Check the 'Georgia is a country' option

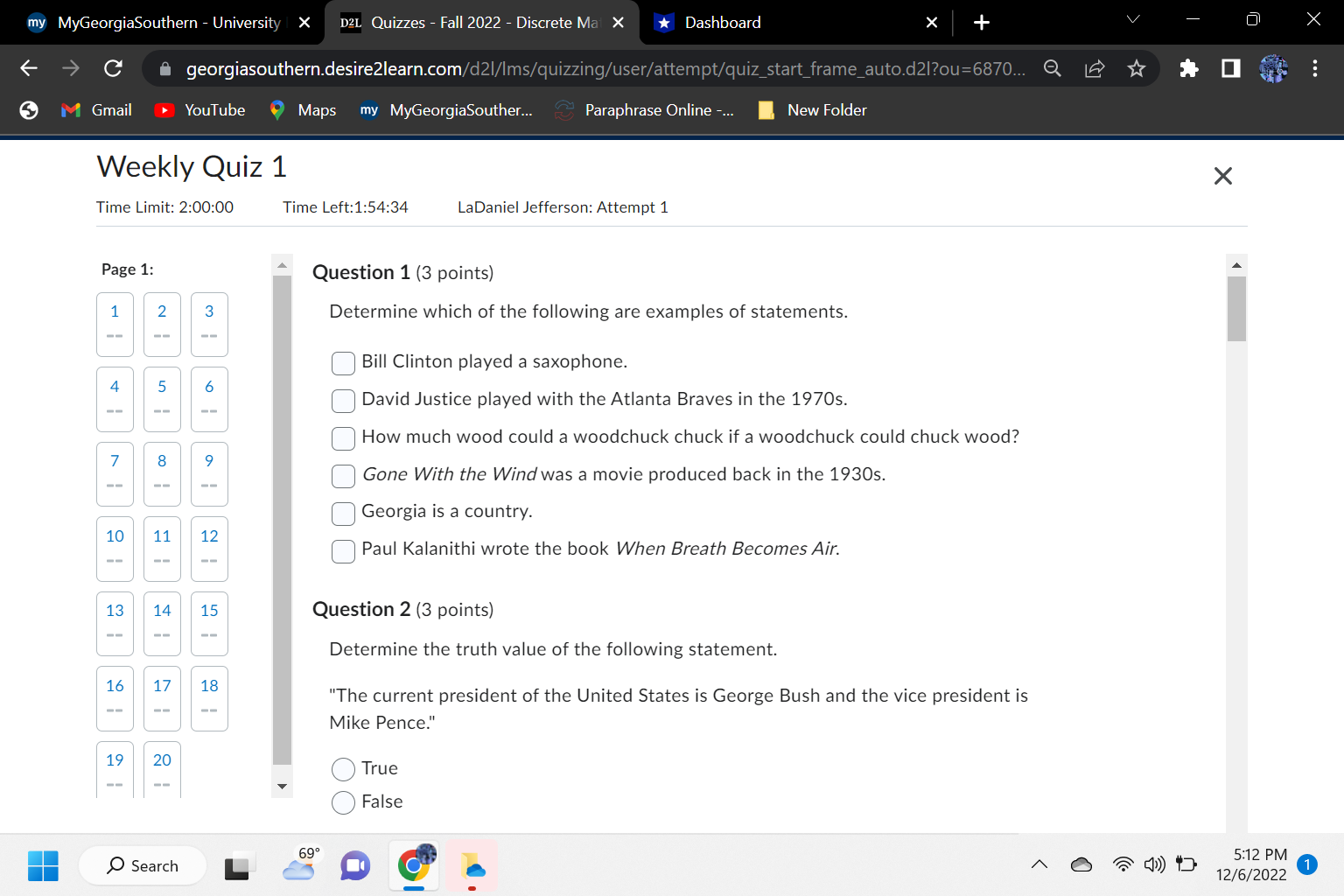tap(343, 514)
